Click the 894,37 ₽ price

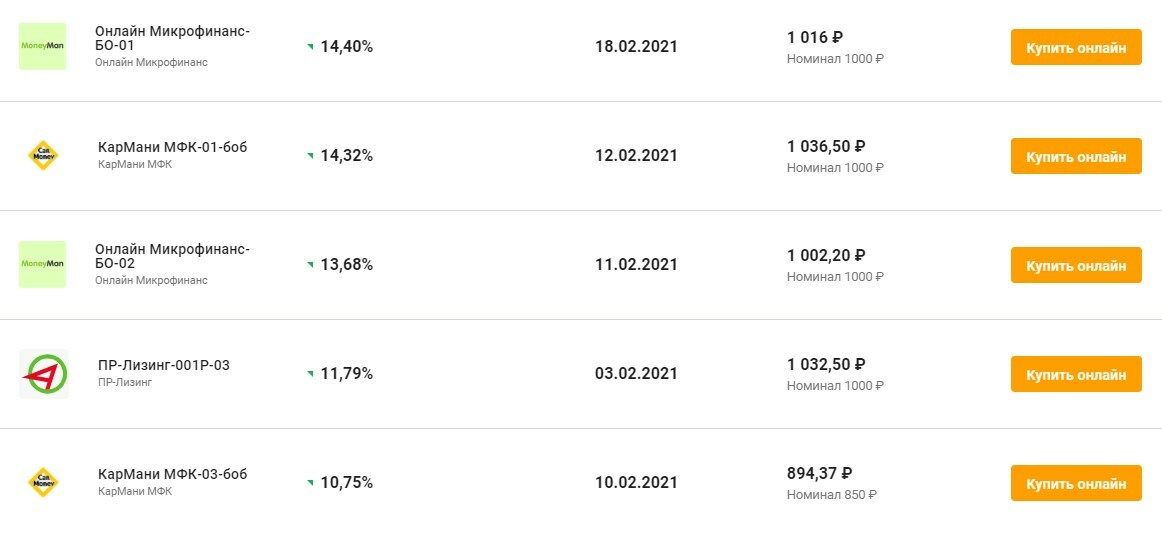point(819,473)
